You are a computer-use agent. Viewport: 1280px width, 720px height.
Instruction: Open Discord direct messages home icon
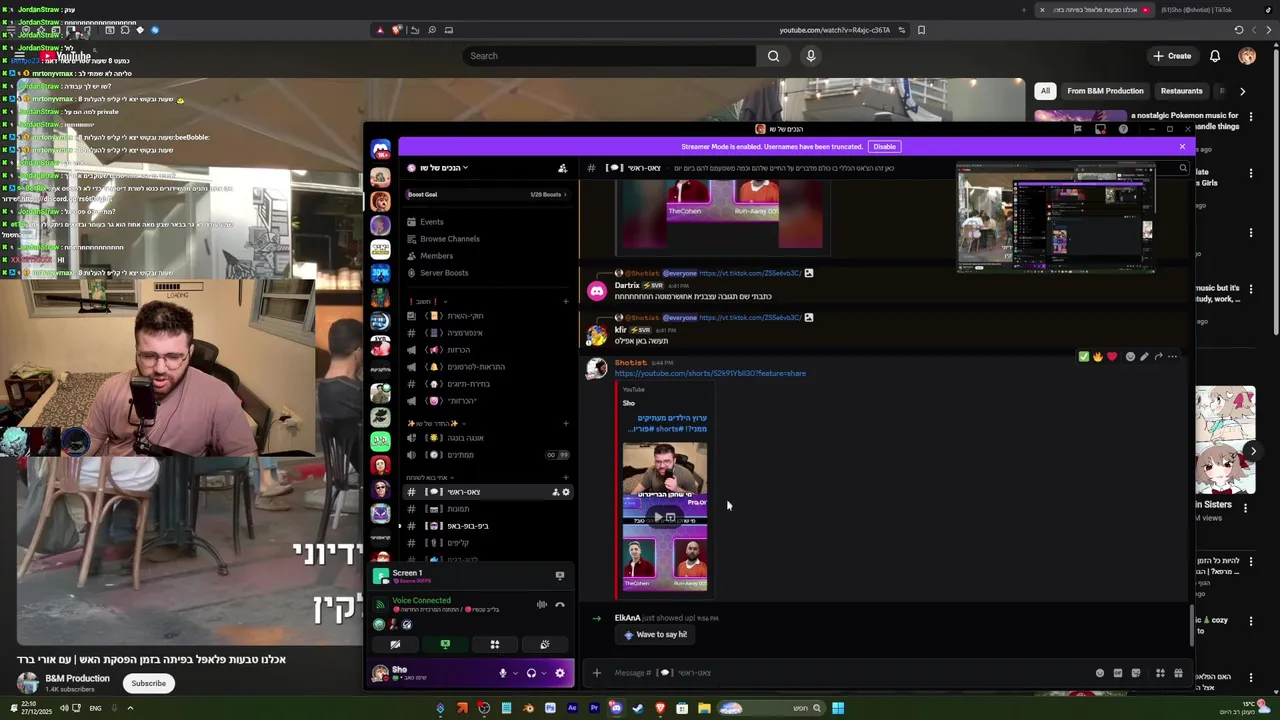coord(380,150)
